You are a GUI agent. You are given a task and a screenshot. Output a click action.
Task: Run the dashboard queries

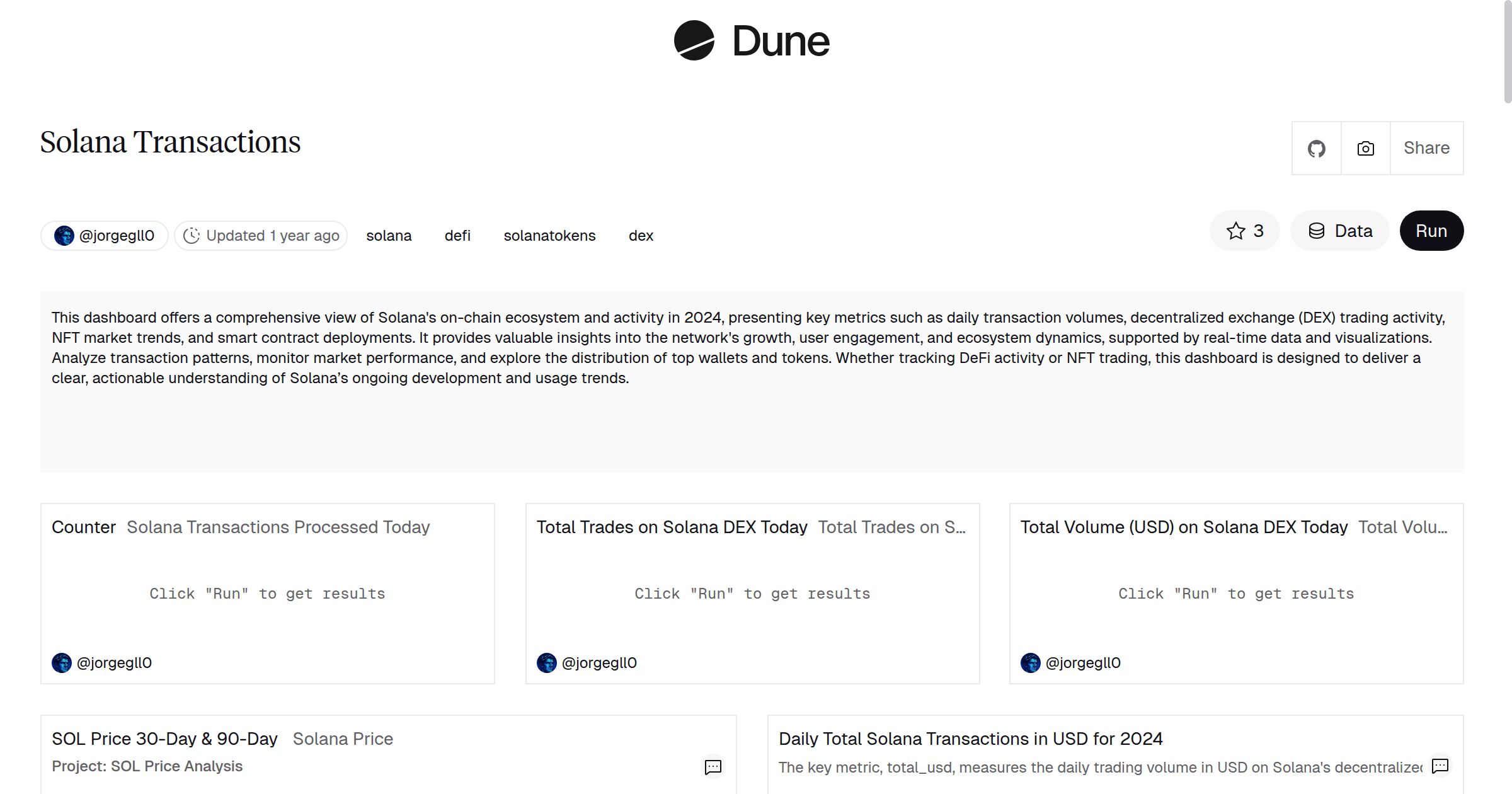click(x=1431, y=230)
